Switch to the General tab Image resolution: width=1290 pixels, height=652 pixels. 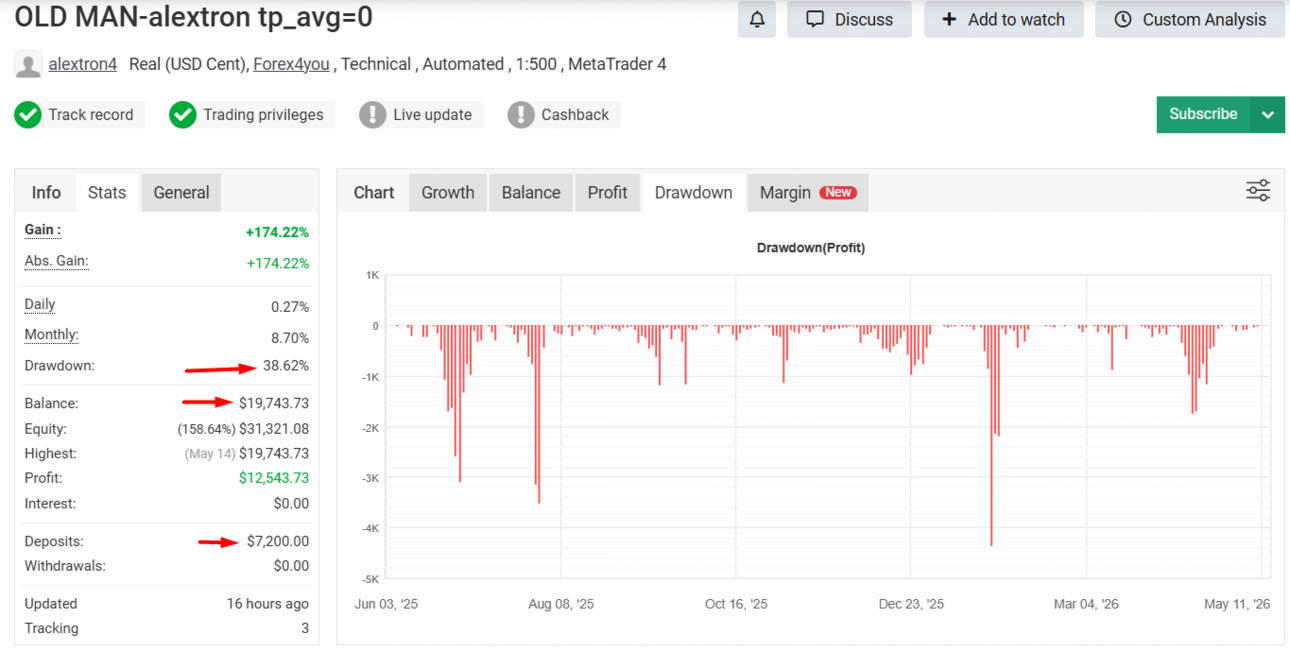pos(181,193)
